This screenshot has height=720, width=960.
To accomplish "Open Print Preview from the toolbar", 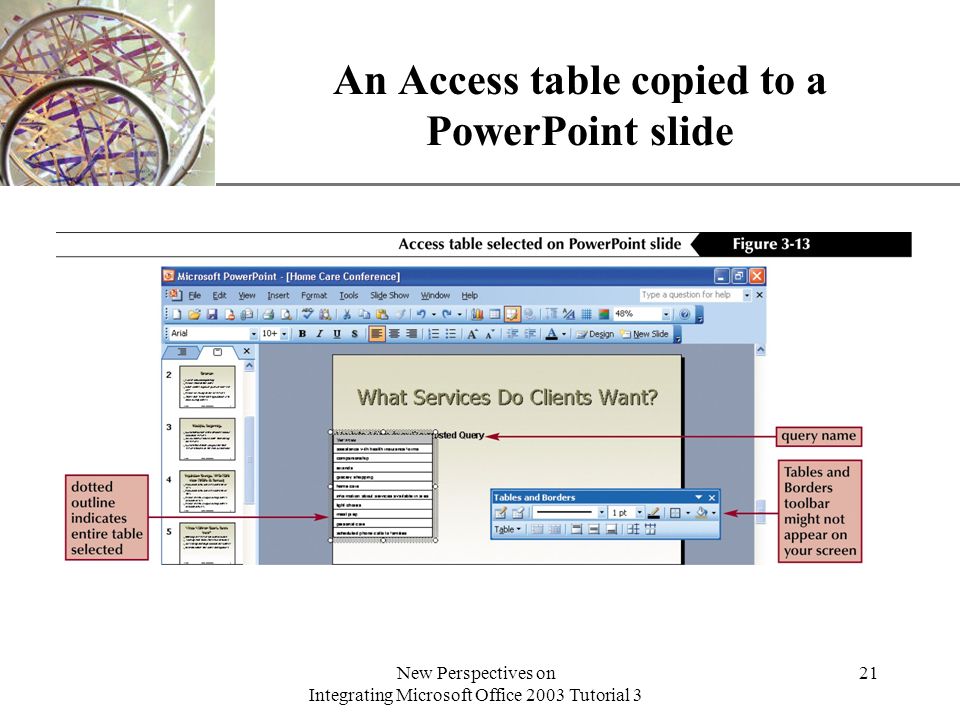I will pyautogui.click(x=286, y=315).
